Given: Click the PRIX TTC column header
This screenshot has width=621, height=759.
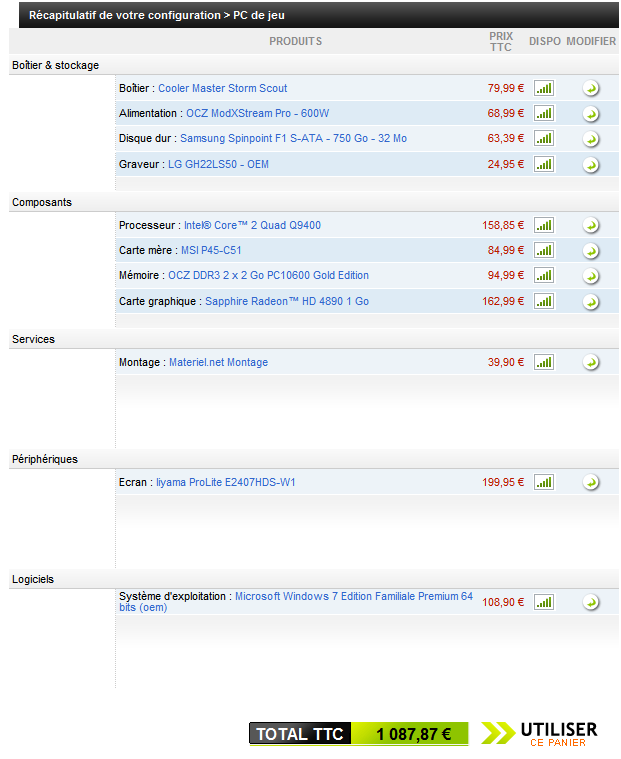Looking at the screenshot, I should pos(501,41).
